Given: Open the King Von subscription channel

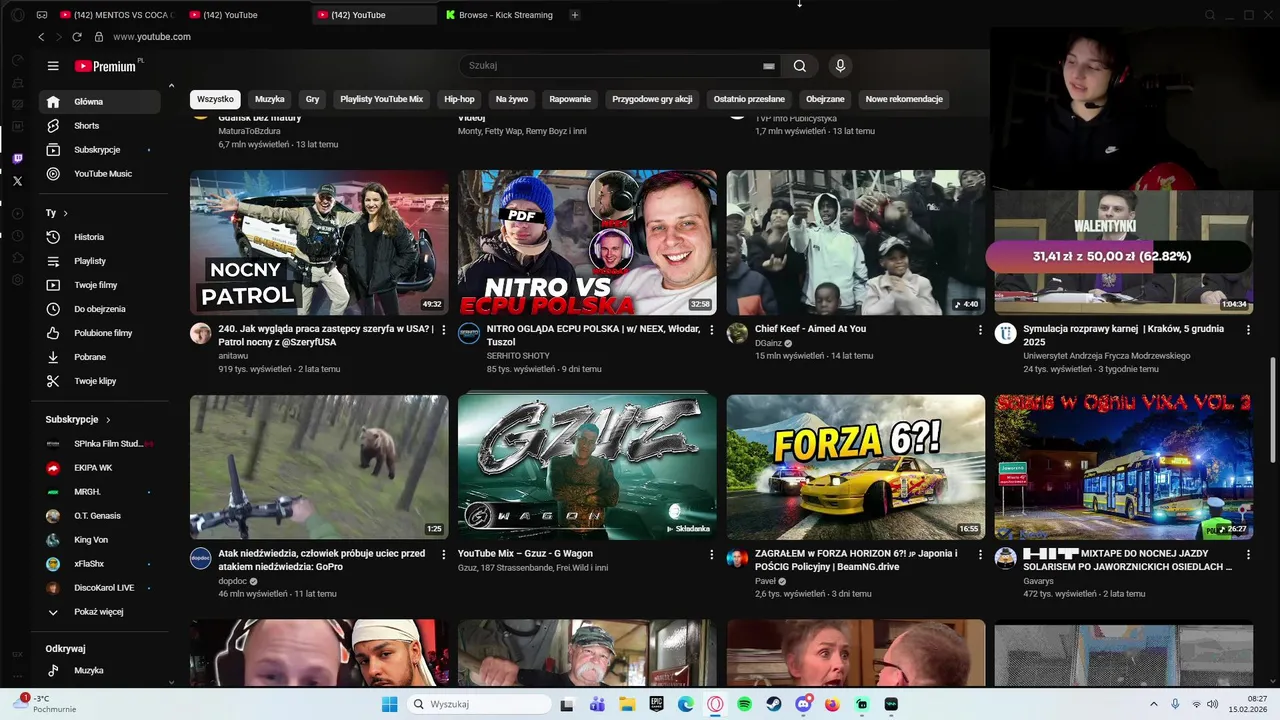Looking at the screenshot, I should [100, 540].
